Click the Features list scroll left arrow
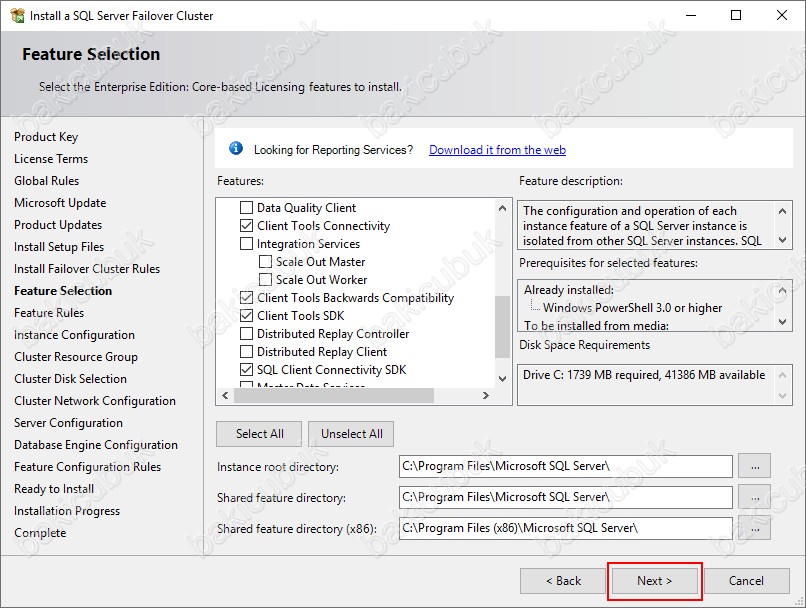 coord(225,395)
